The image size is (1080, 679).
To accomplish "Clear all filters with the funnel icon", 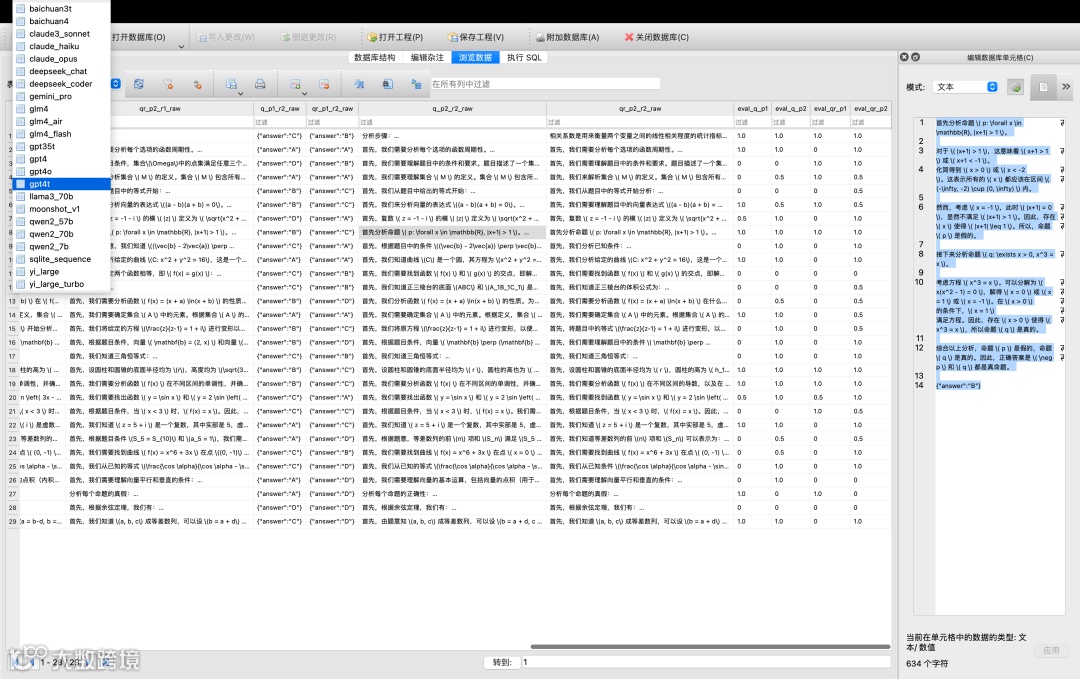I will (168, 84).
